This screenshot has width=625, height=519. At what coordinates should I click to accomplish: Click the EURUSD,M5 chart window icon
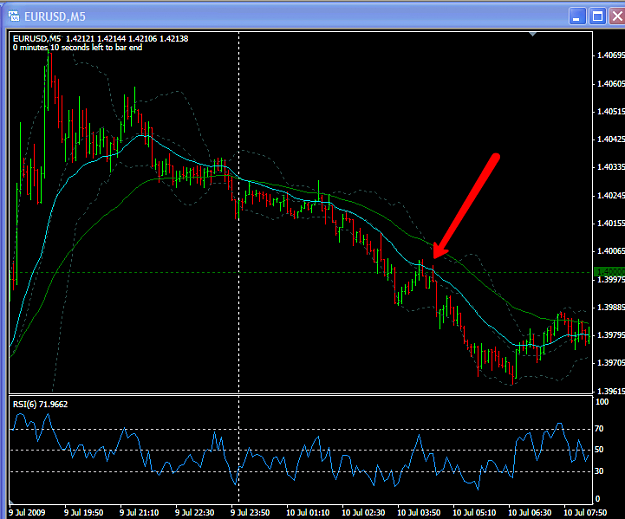click(x=14, y=16)
